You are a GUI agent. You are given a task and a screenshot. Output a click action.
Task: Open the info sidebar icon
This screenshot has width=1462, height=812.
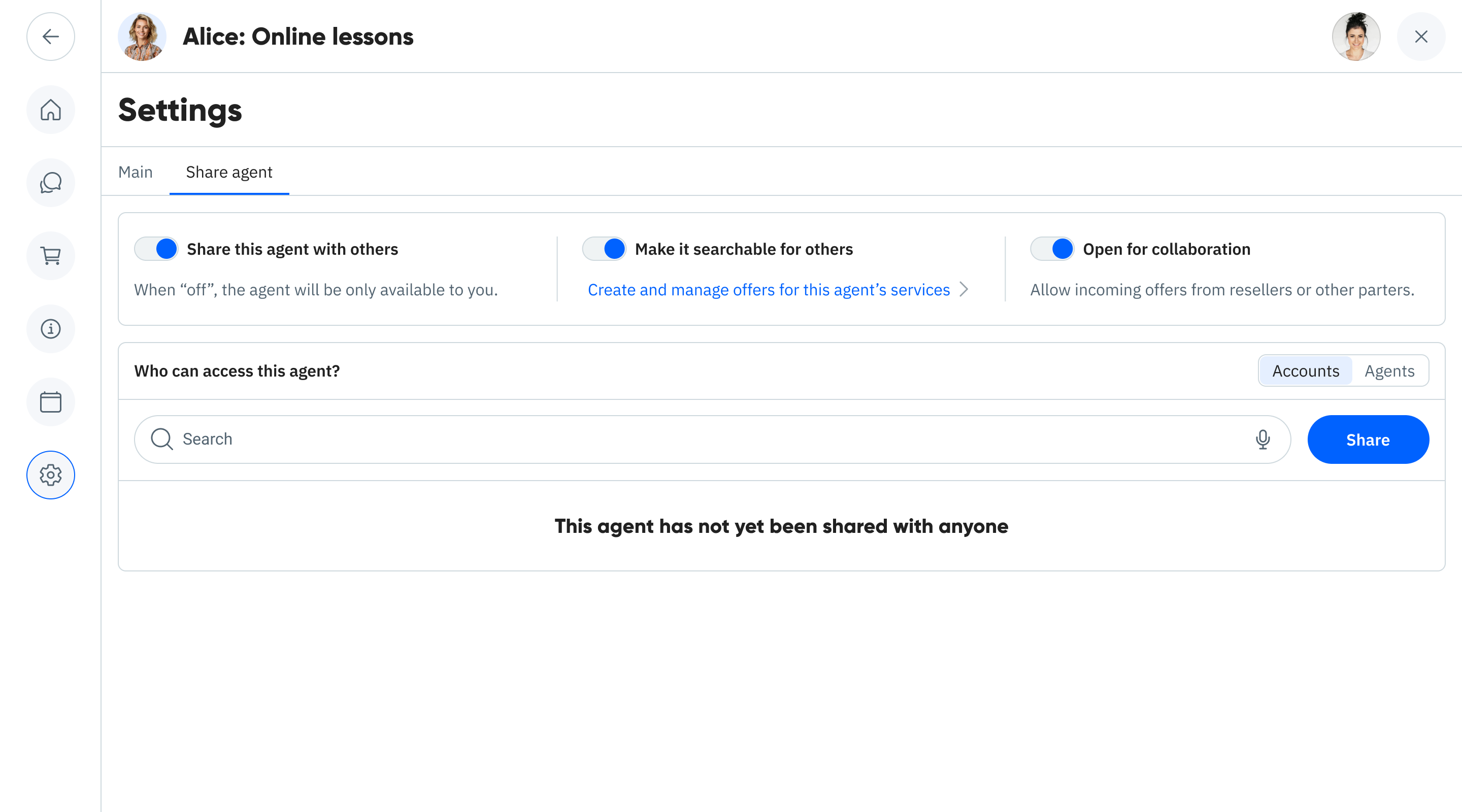click(x=51, y=329)
